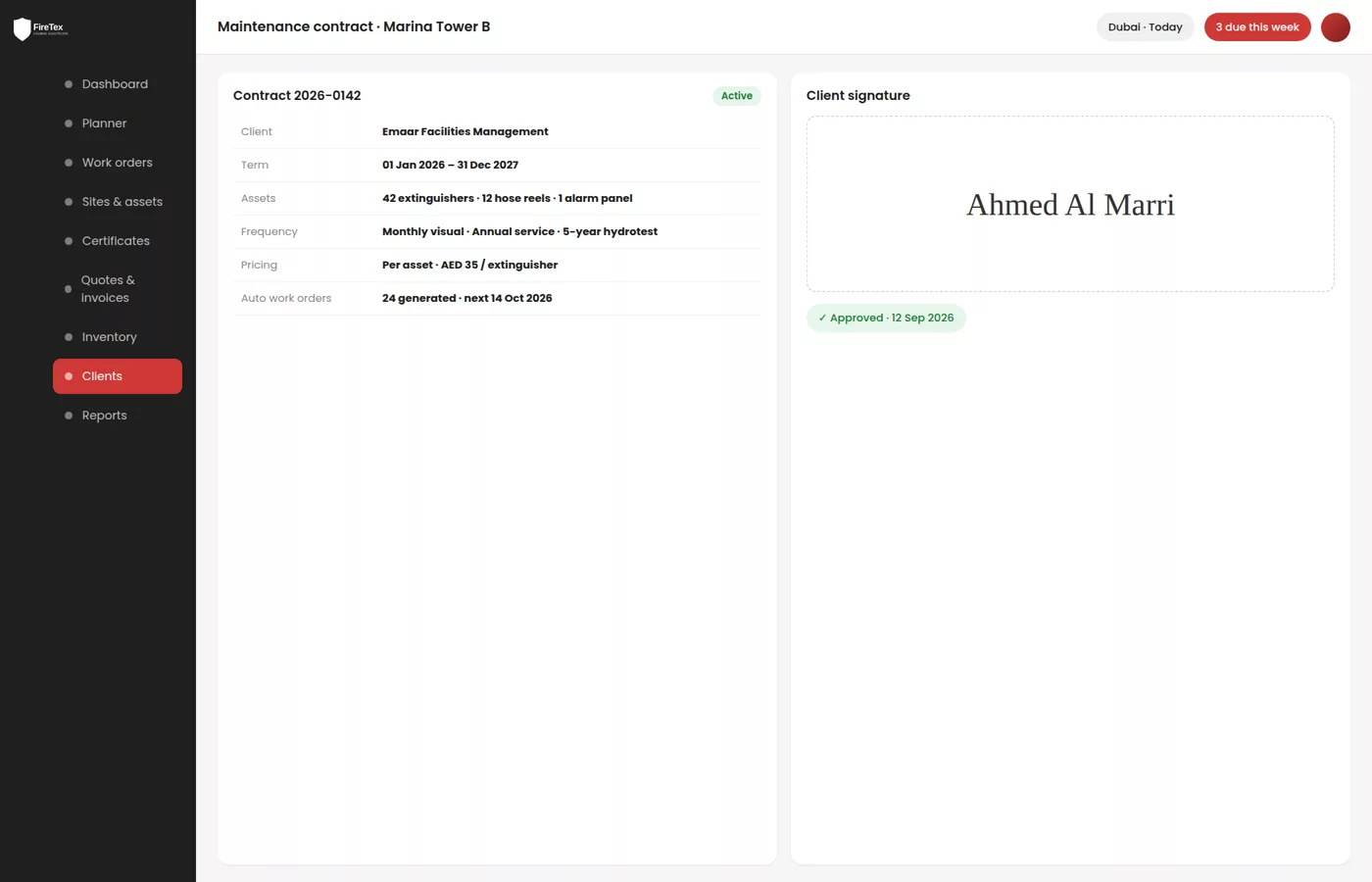1372x882 pixels.
Task: Go to Quotes & invoices
Action: pyautogui.click(x=118, y=289)
